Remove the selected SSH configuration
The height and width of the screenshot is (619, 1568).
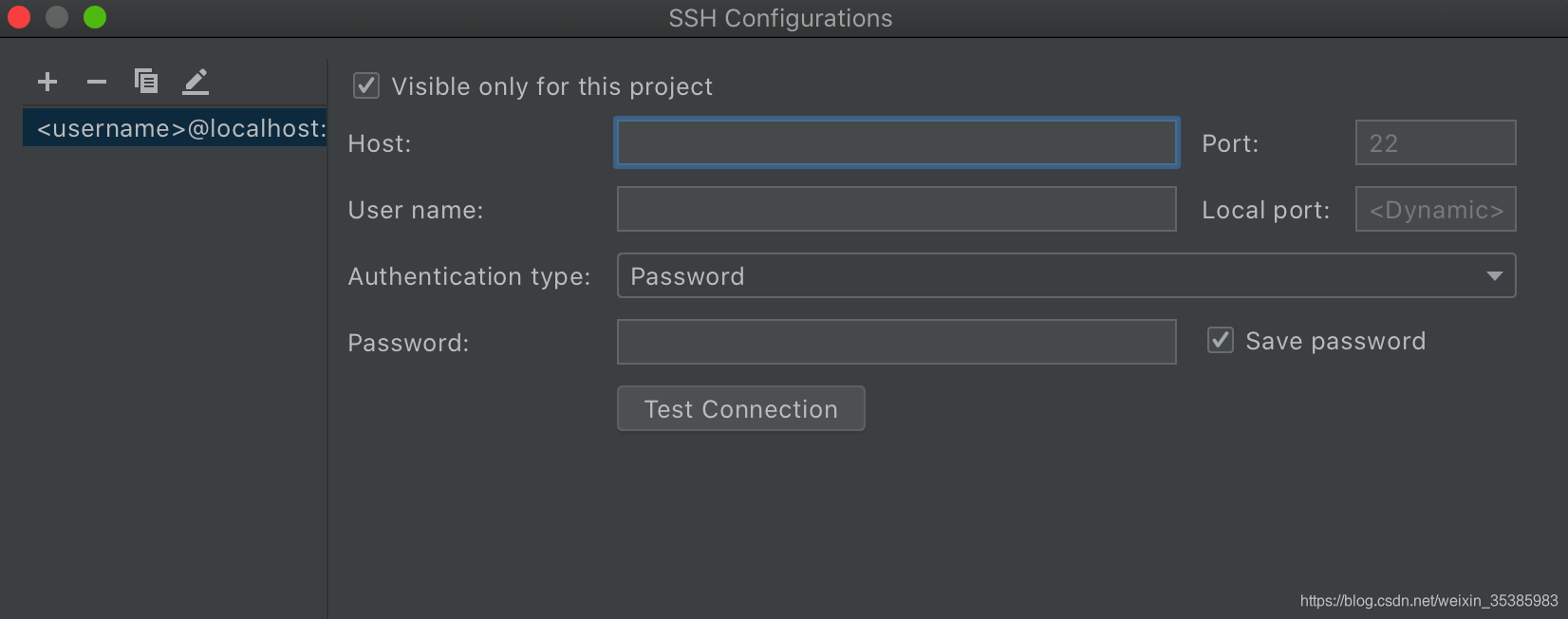click(x=97, y=82)
